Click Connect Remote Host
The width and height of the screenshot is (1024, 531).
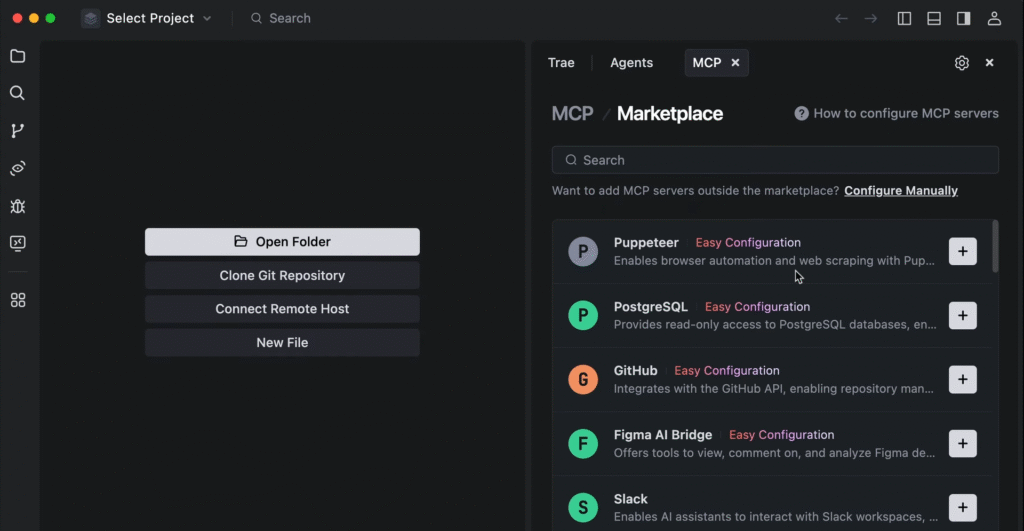(282, 309)
